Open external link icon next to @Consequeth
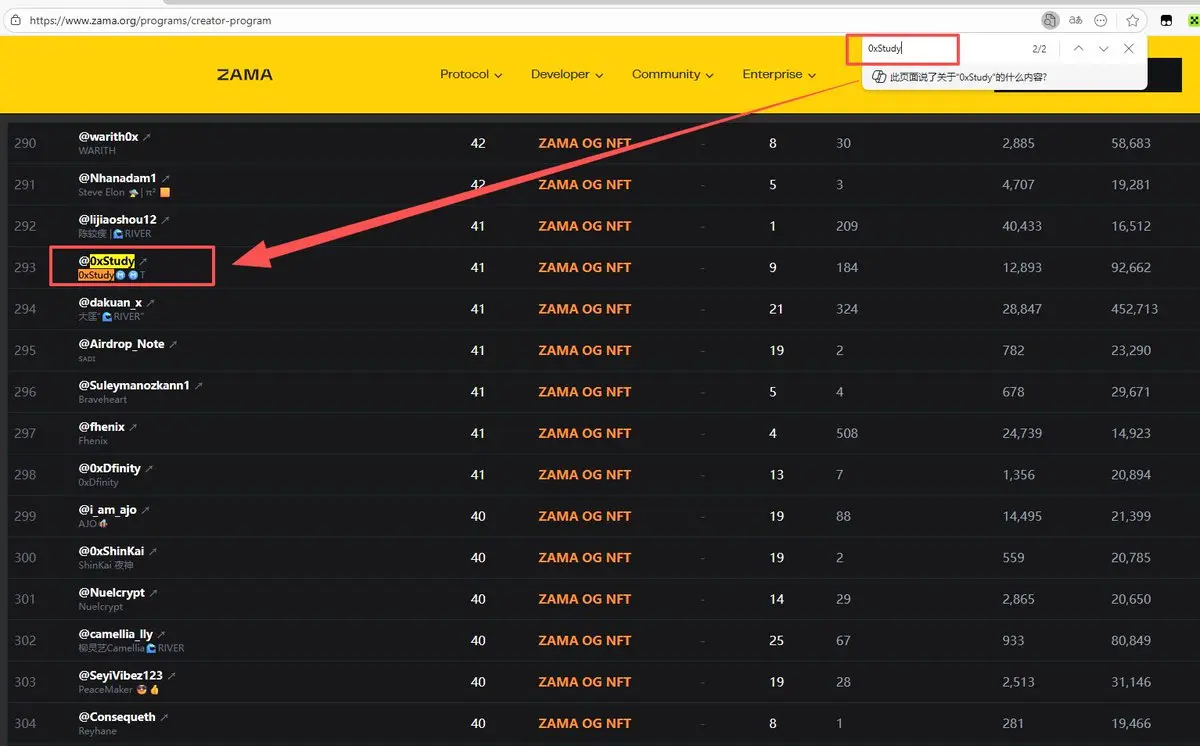 click(164, 717)
